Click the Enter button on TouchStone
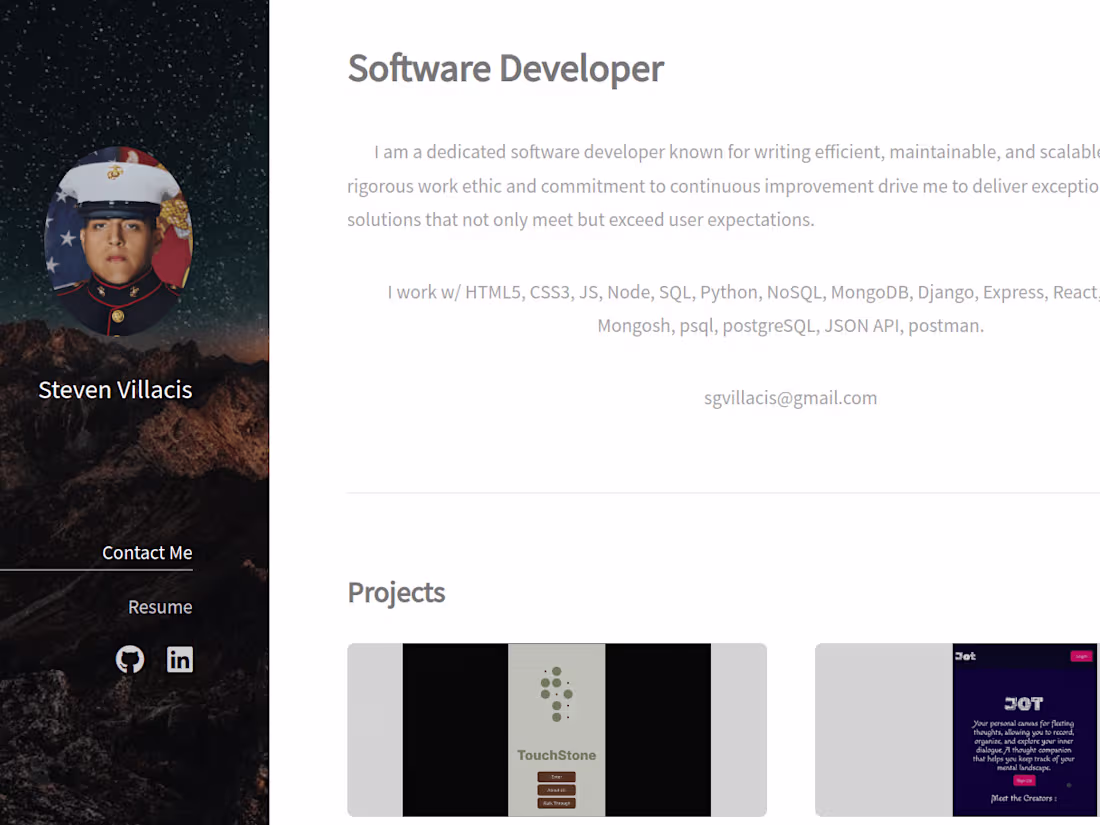Image resolution: width=1100 pixels, height=825 pixels. point(556,777)
